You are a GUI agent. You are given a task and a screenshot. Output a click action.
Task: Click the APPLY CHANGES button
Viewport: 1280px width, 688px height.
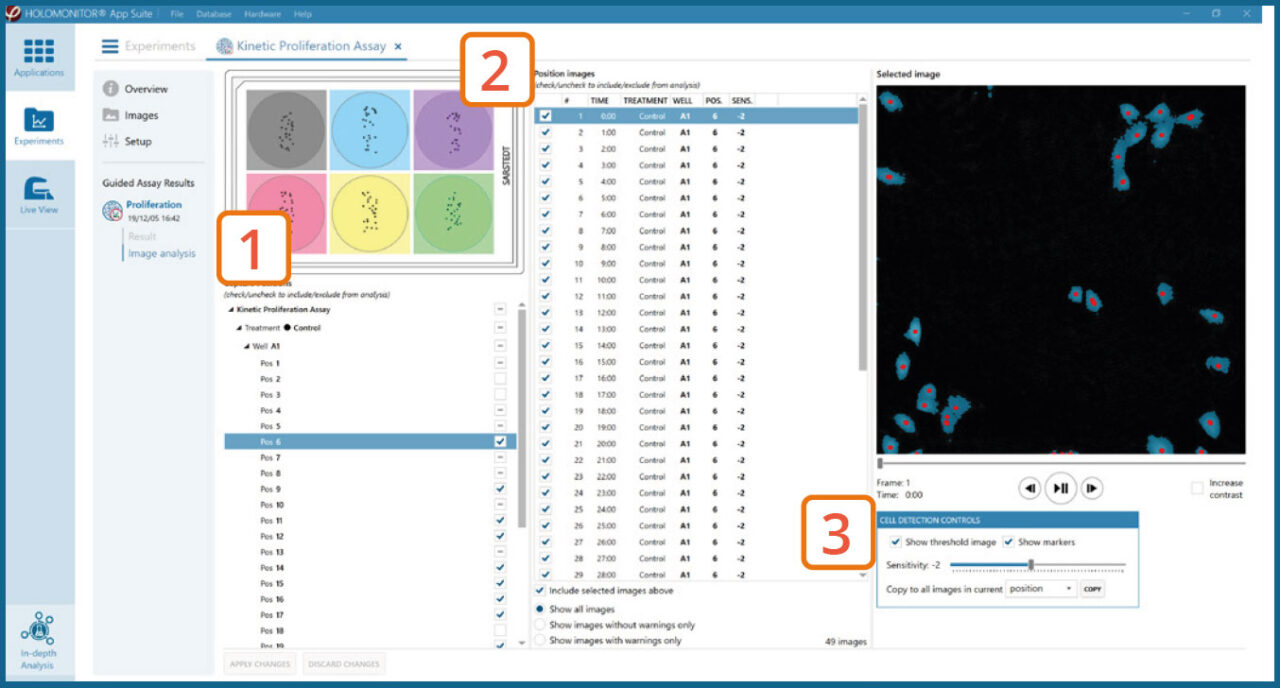click(258, 663)
